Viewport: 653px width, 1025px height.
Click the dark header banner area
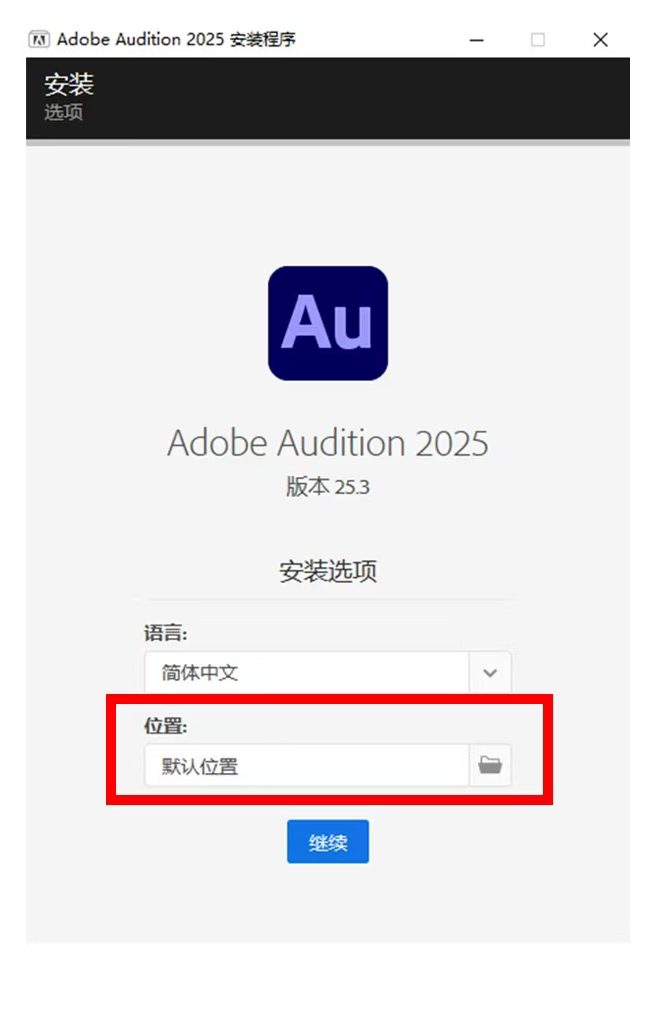[x=327, y=98]
